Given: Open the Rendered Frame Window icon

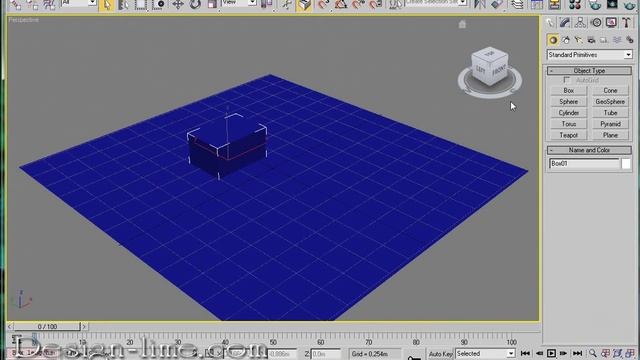Looking at the screenshot, I should click(x=612, y=4).
